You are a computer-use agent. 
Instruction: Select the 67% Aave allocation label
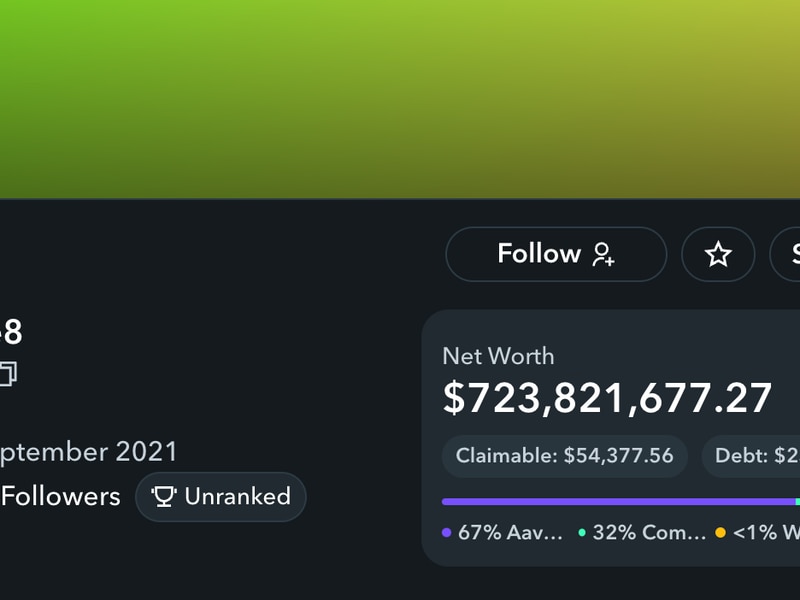510,533
